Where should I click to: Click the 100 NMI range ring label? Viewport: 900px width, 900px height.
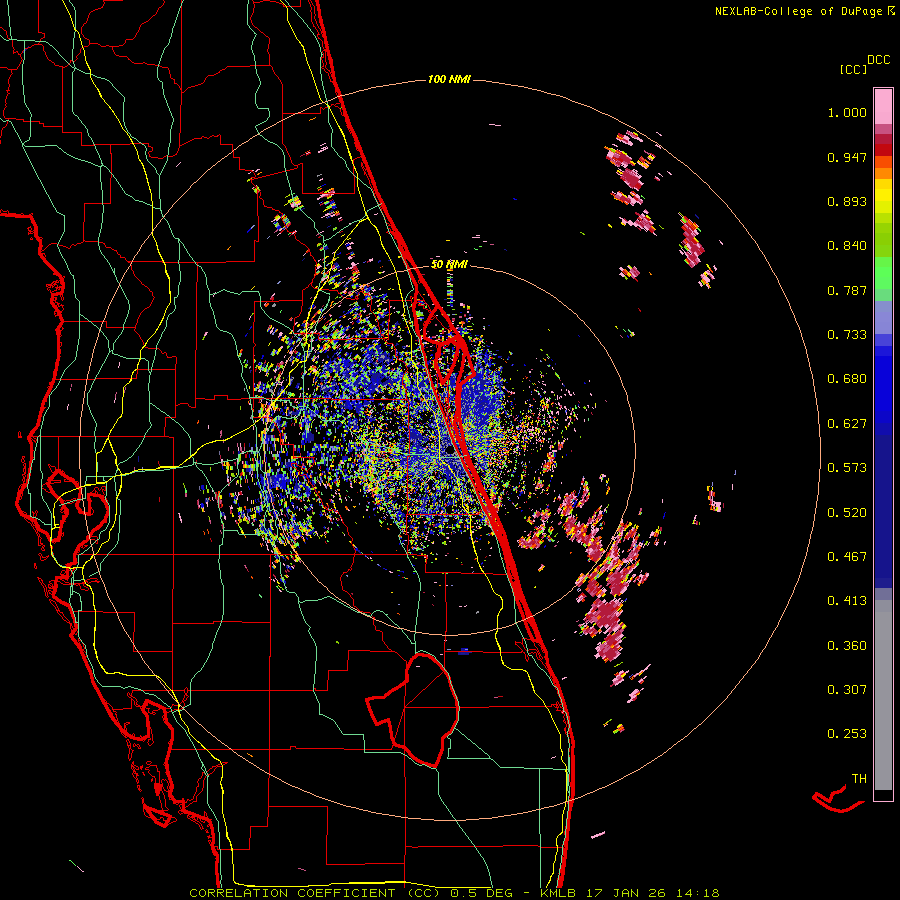[x=449, y=79]
